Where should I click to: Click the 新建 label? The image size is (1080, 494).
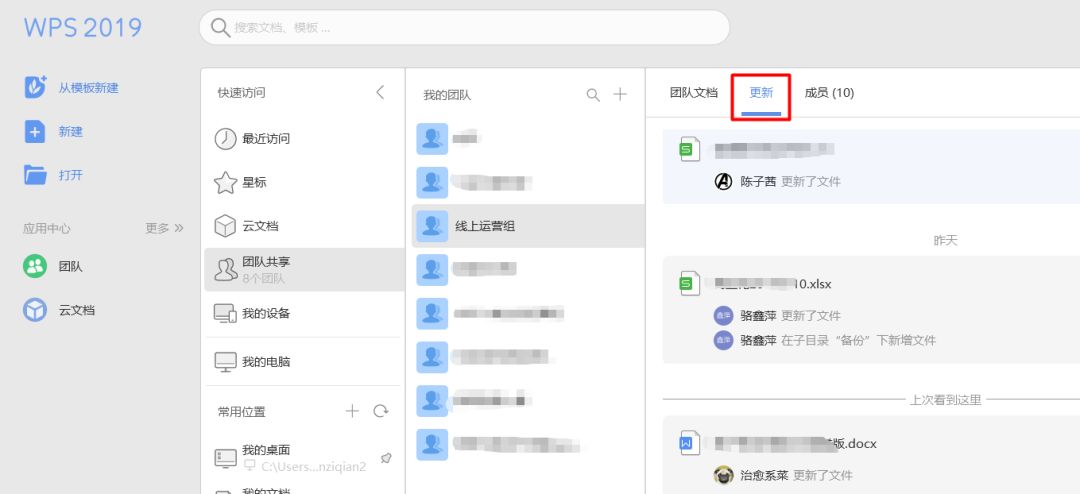coord(70,132)
